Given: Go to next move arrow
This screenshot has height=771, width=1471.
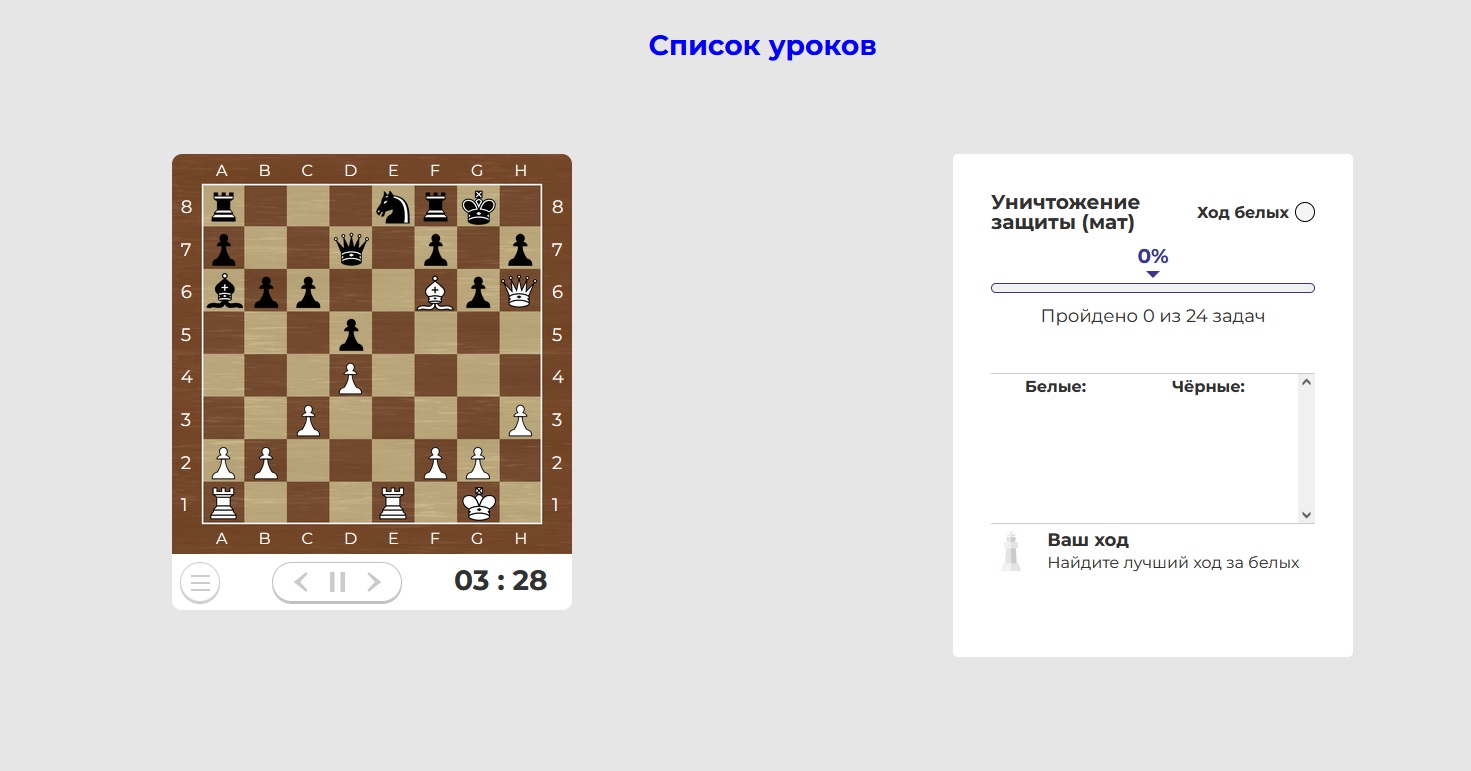Looking at the screenshot, I should (374, 582).
